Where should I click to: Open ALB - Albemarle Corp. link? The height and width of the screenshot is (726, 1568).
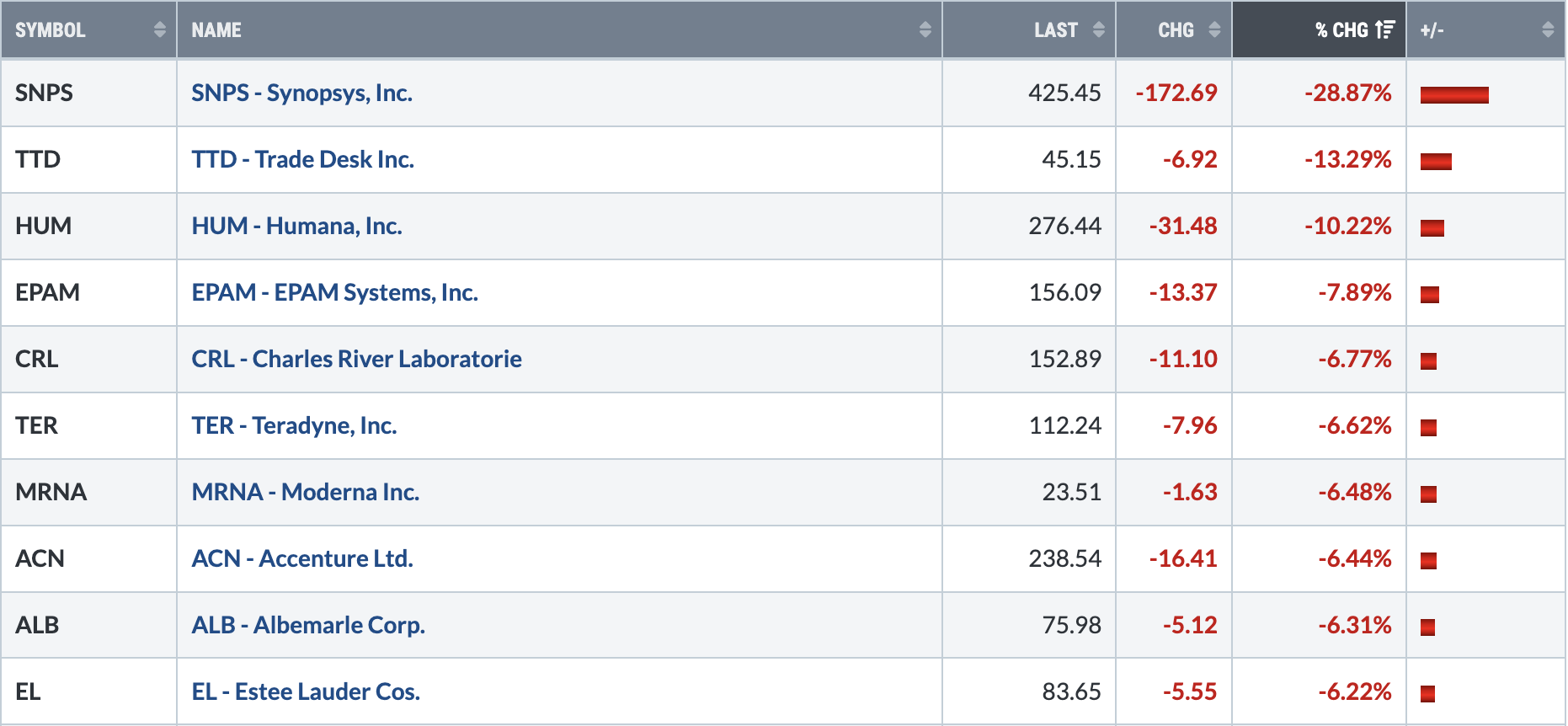point(307,625)
